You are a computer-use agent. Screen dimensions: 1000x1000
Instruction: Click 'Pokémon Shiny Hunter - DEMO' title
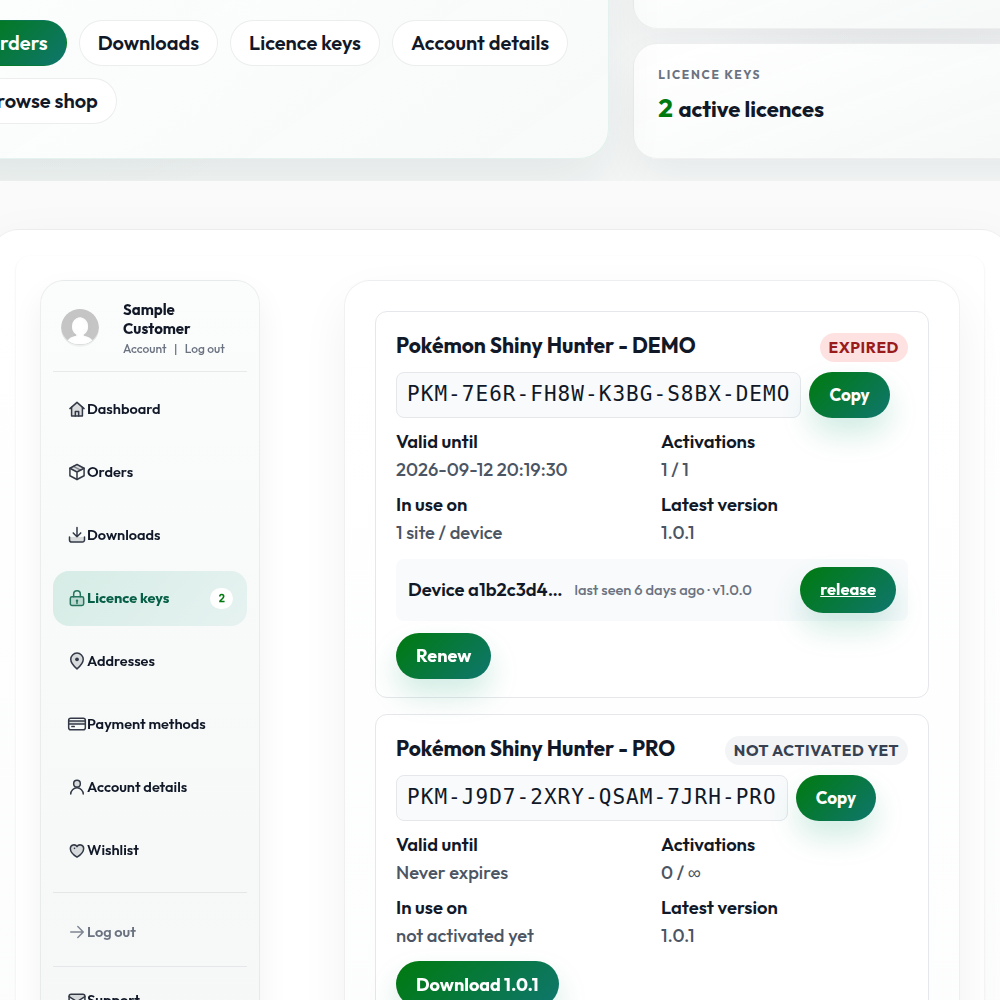click(545, 346)
